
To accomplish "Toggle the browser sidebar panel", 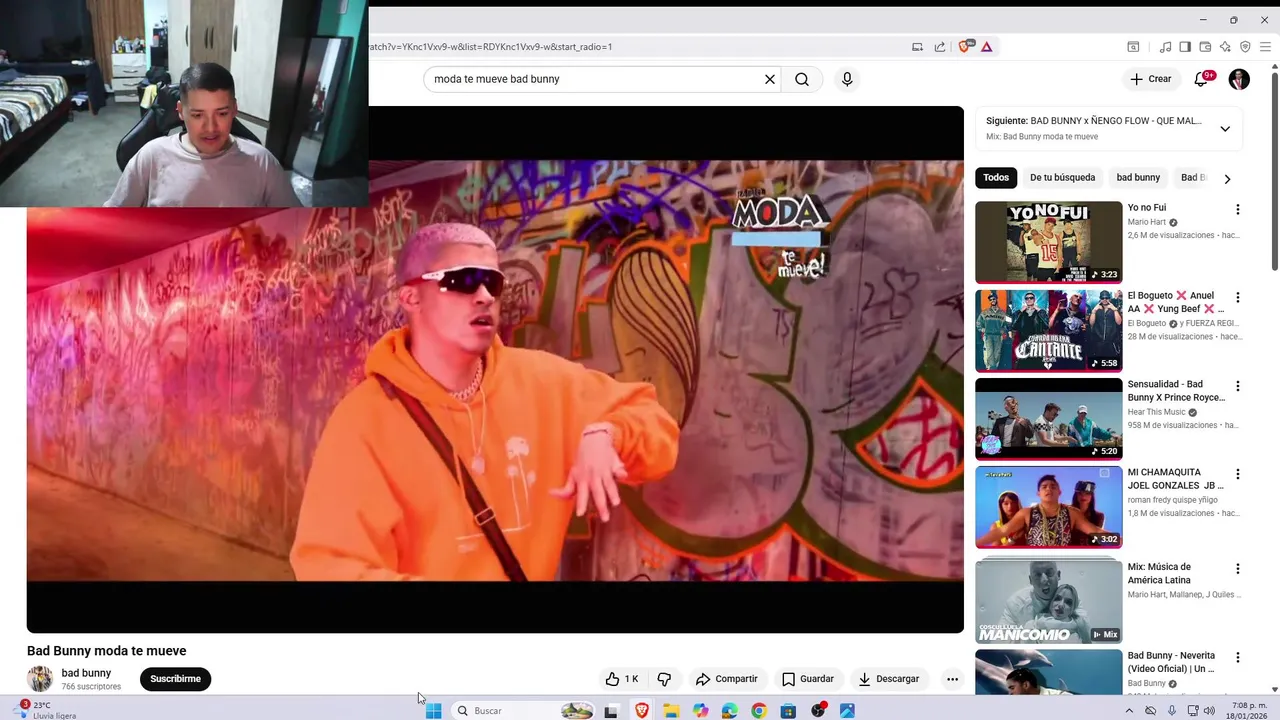I will pyautogui.click(x=1185, y=47).
